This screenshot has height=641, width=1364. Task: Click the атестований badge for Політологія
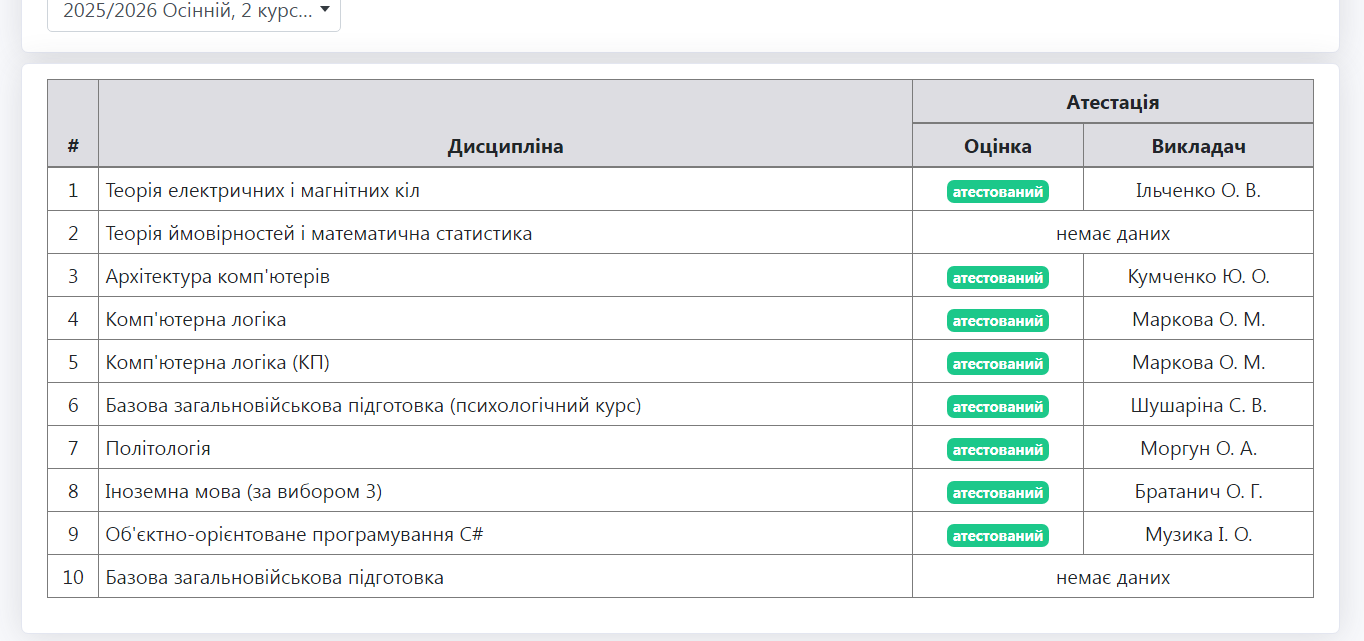coord(997,449)
